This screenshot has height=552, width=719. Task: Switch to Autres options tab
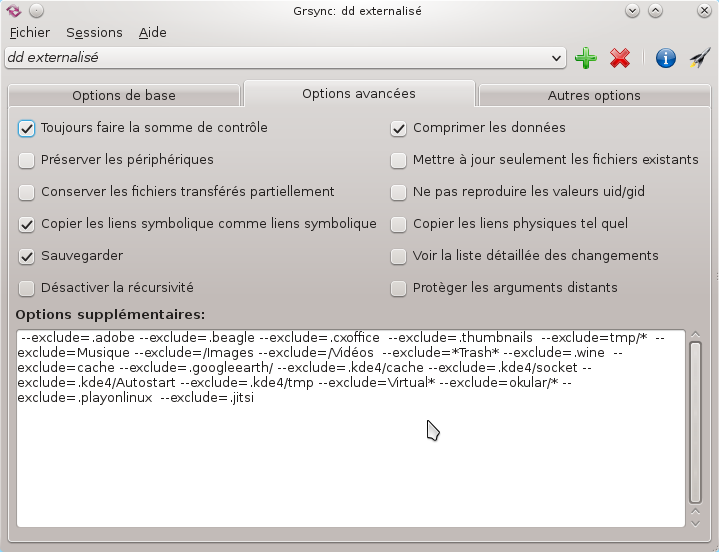point(594,95)
